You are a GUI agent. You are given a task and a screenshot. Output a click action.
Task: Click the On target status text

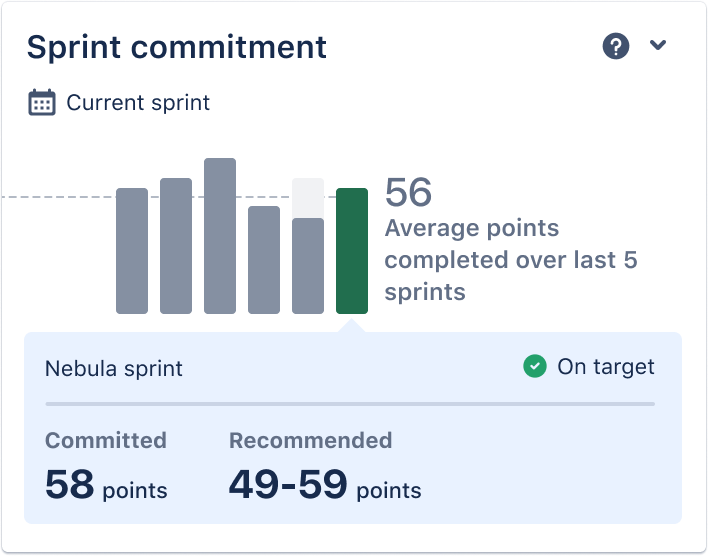606,367
